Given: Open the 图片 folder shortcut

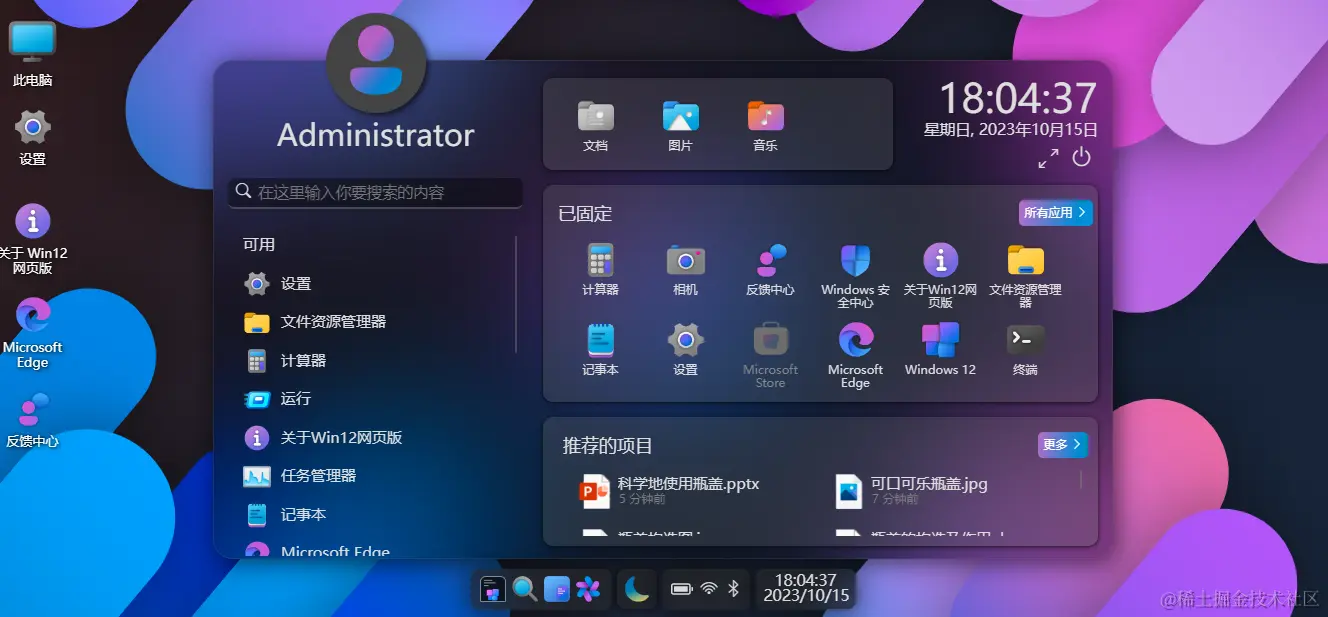Looking at the screenshot, I should click(x=680, y=126).
